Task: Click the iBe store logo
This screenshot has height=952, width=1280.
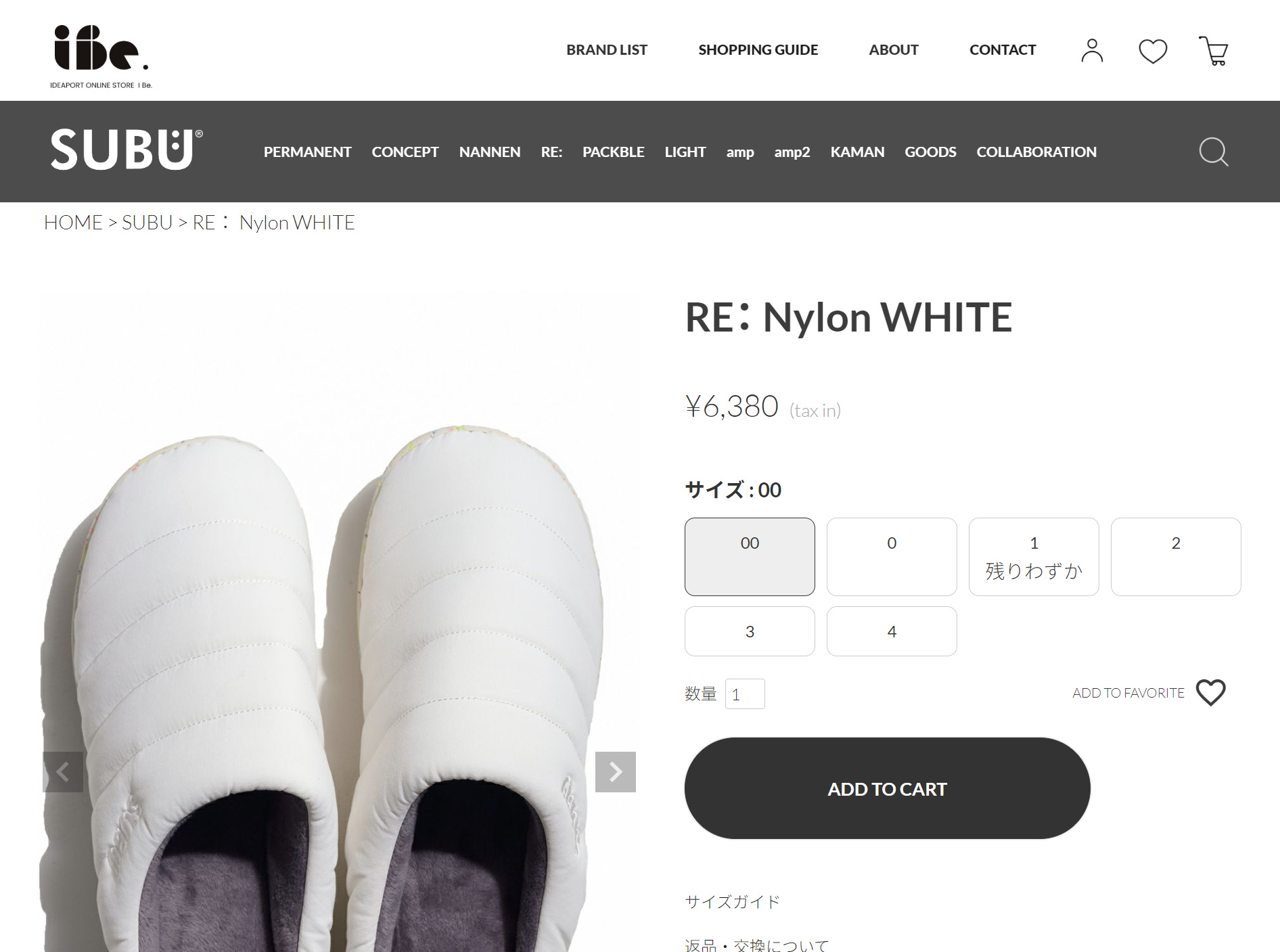Action: [x=101, y=56]
